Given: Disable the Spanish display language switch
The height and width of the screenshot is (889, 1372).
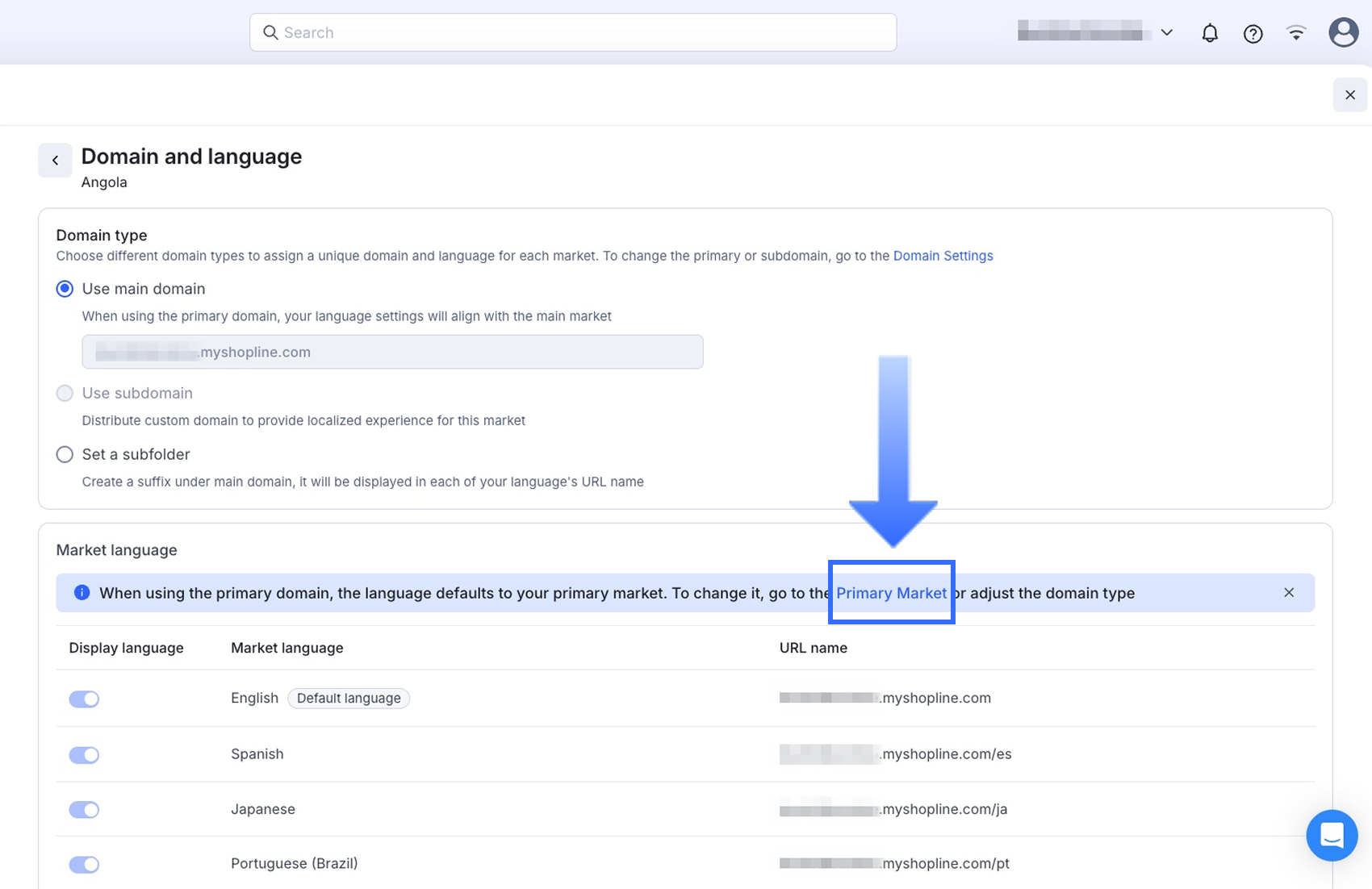Looking at the screenshot, I should (84, 755).
